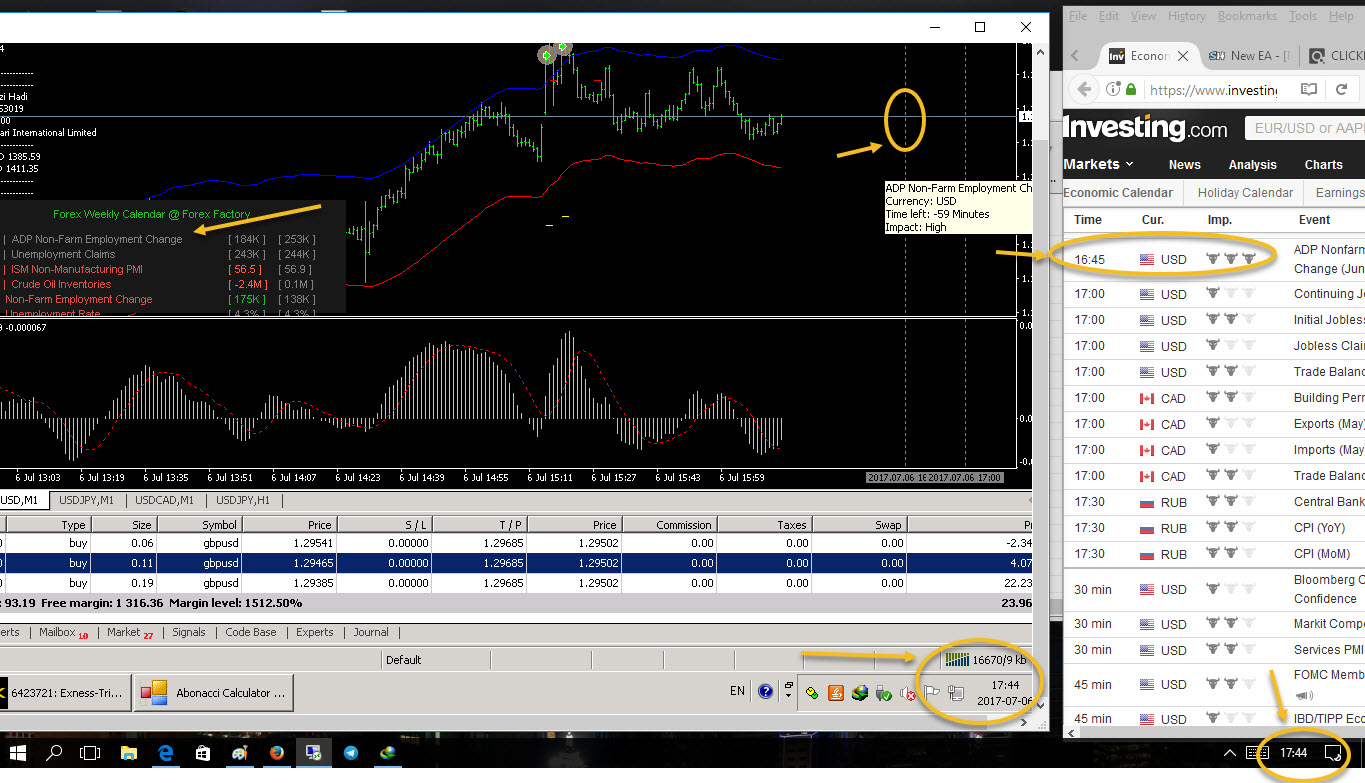Open Task View on Windows taskbar
Screen dimensions: 1365x783
point(90,752)
